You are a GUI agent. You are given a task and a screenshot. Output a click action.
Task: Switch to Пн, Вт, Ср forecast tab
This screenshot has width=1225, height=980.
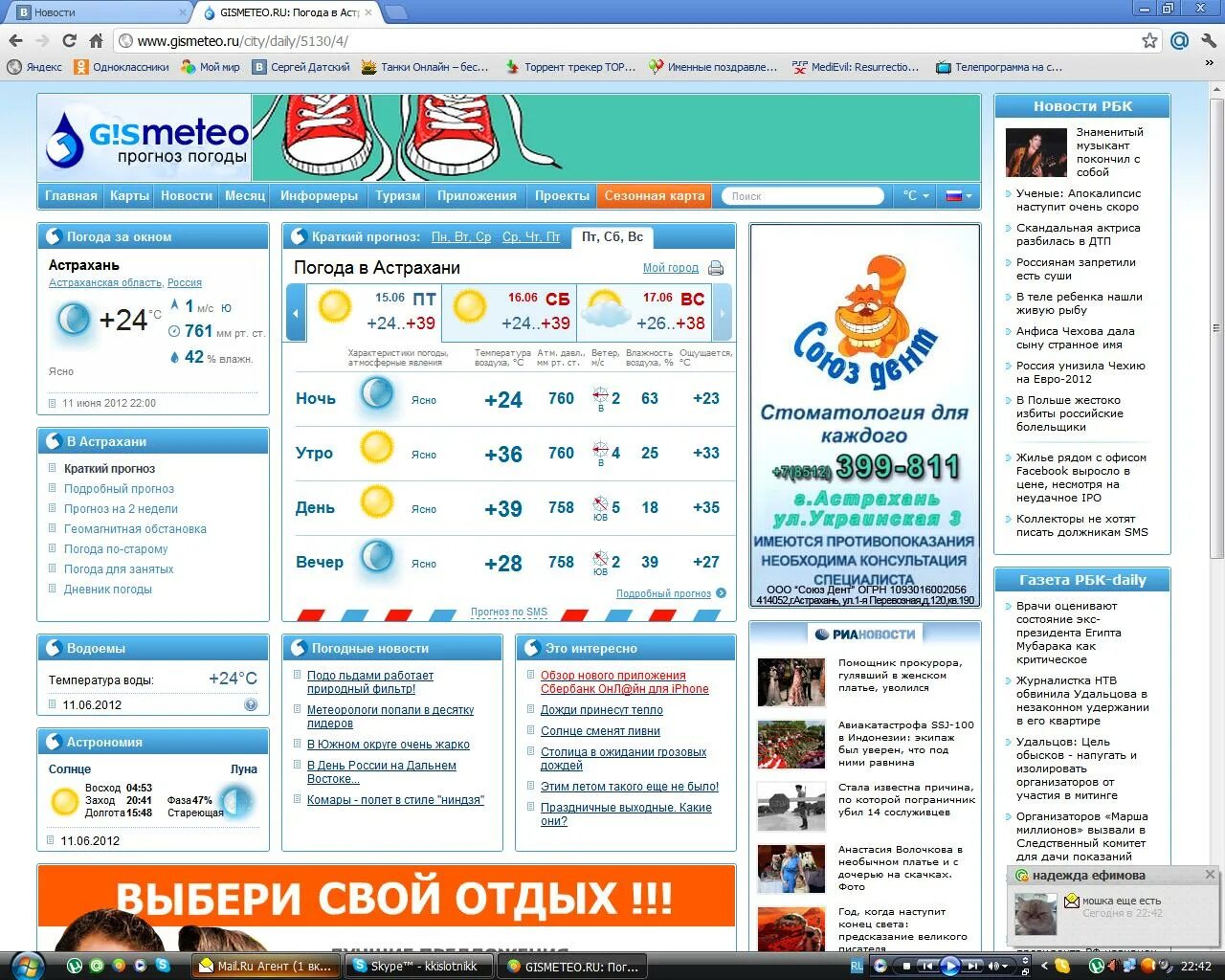click(461, 236)
